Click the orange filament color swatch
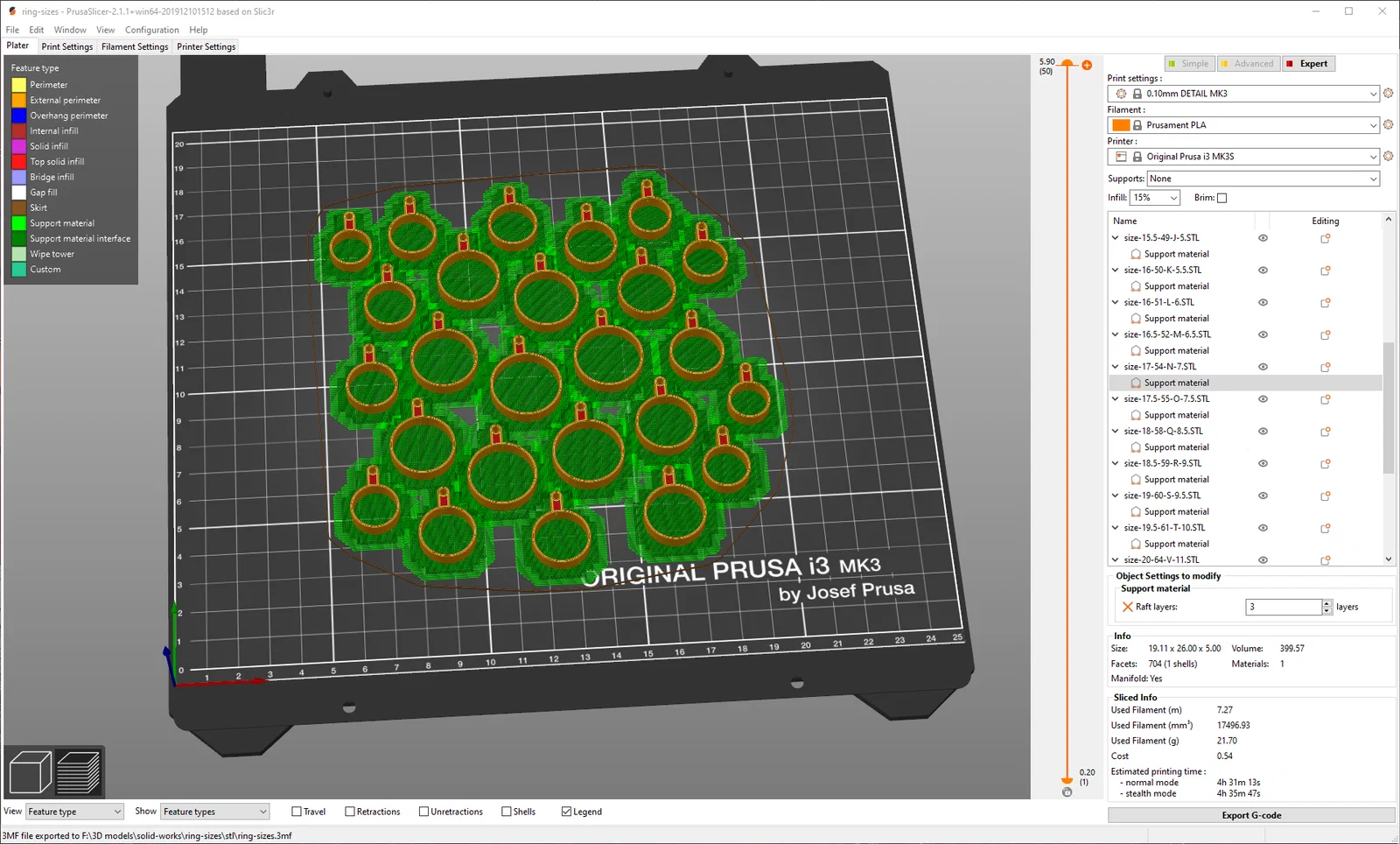This screenshot has height=844, width=1400. coord(1121,125)
